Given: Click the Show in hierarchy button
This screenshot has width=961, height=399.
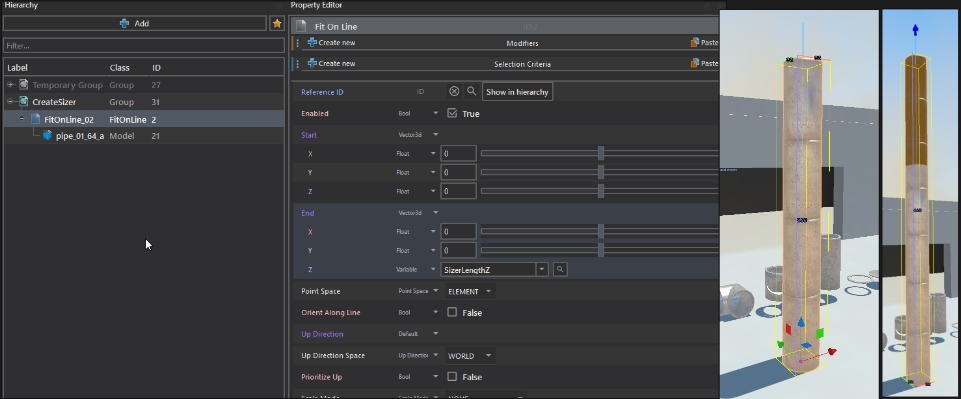Looking at the screenshot, I should coord(517,91).
